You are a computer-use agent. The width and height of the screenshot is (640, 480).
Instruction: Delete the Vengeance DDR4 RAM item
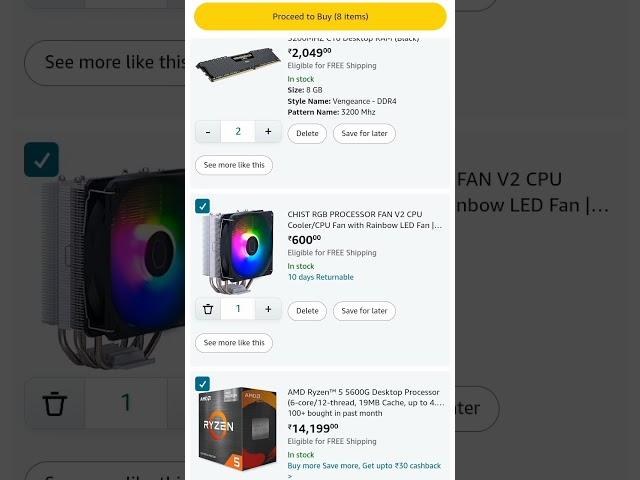click(x=307, y=133)
